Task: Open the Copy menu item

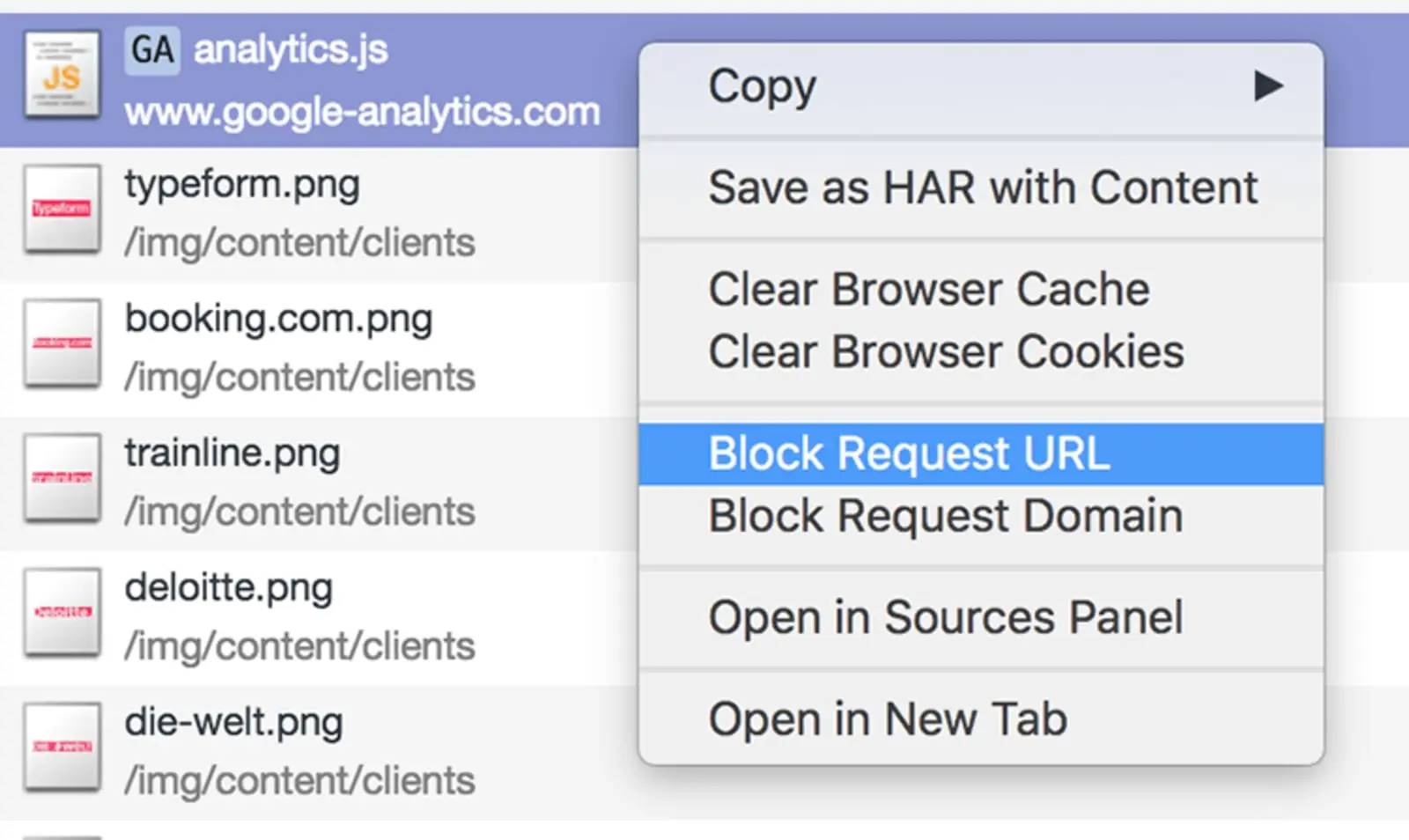Action: tap(763, 87)
